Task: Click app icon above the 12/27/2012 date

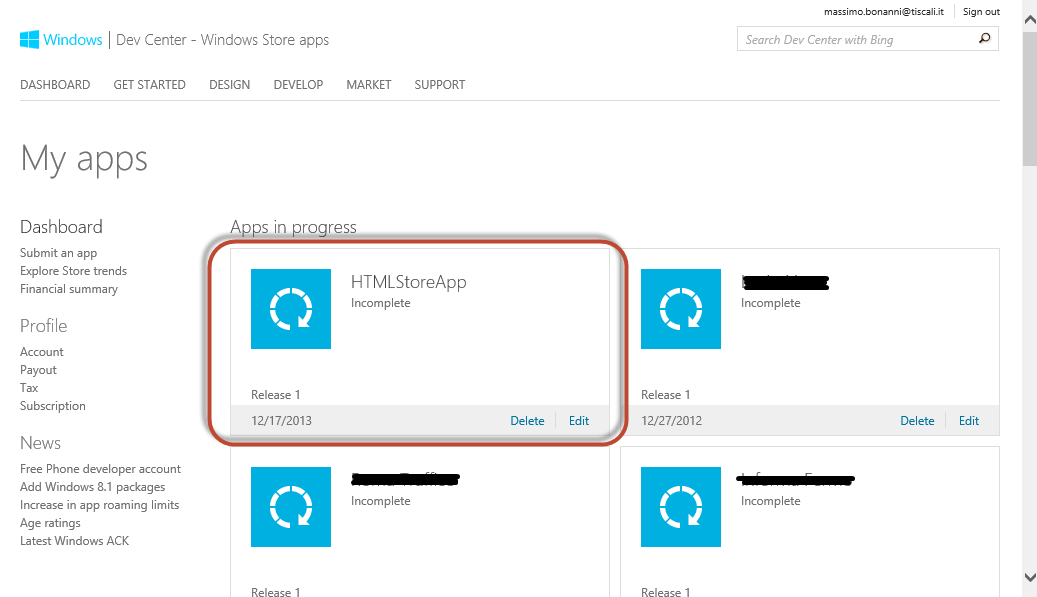Action: 681,309
